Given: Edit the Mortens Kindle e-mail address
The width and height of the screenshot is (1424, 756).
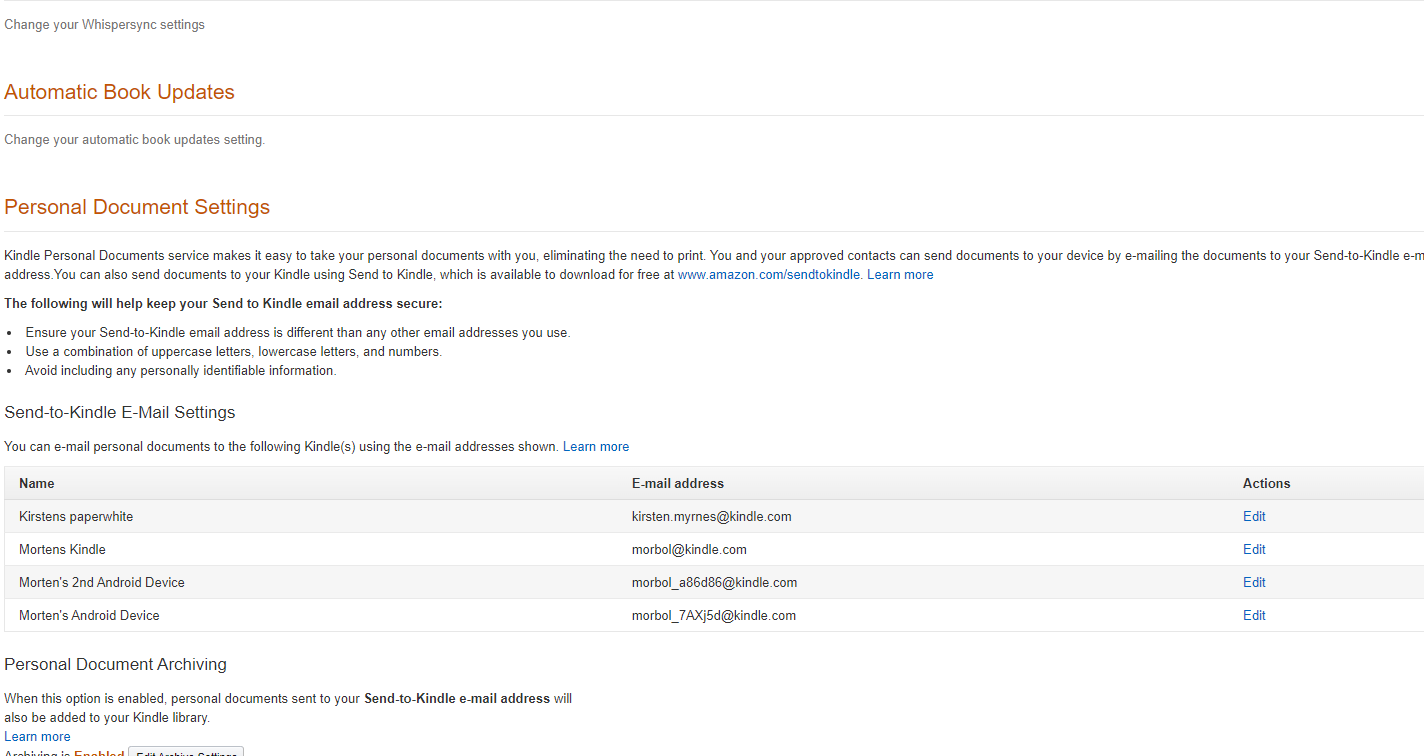Looking at the screenshot, I should tap(1254, 549).
